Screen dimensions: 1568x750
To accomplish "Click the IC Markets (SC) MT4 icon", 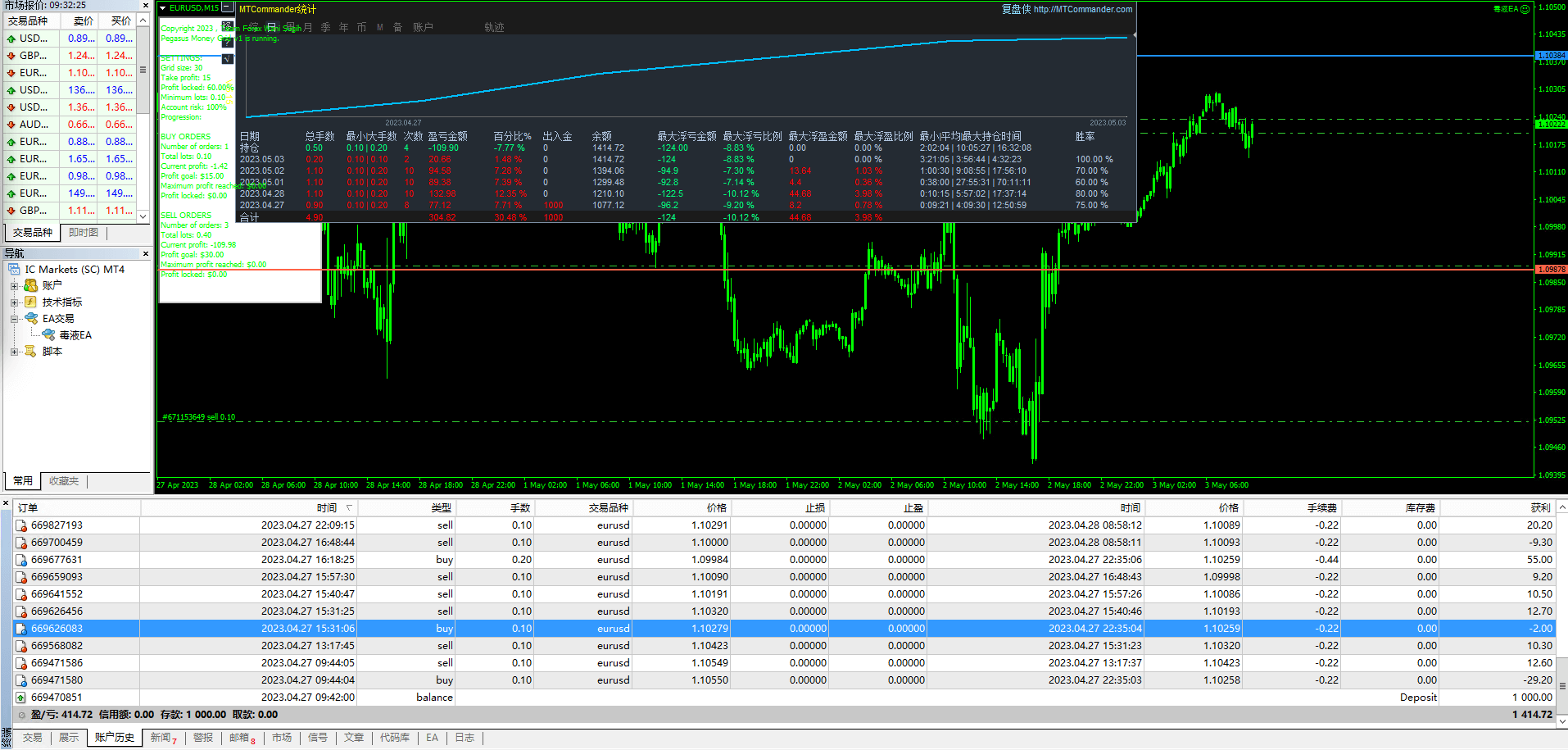I will [14, 270].
